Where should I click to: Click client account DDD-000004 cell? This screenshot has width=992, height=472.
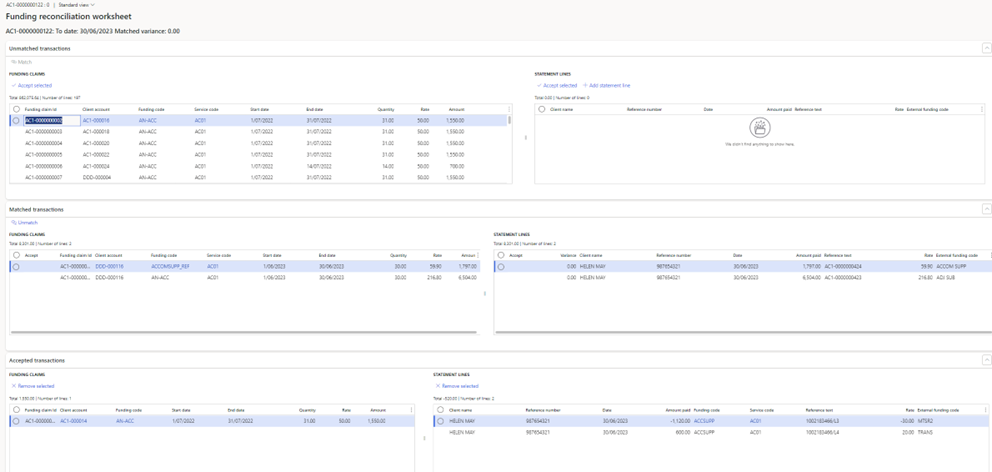(x=97, y=178)
